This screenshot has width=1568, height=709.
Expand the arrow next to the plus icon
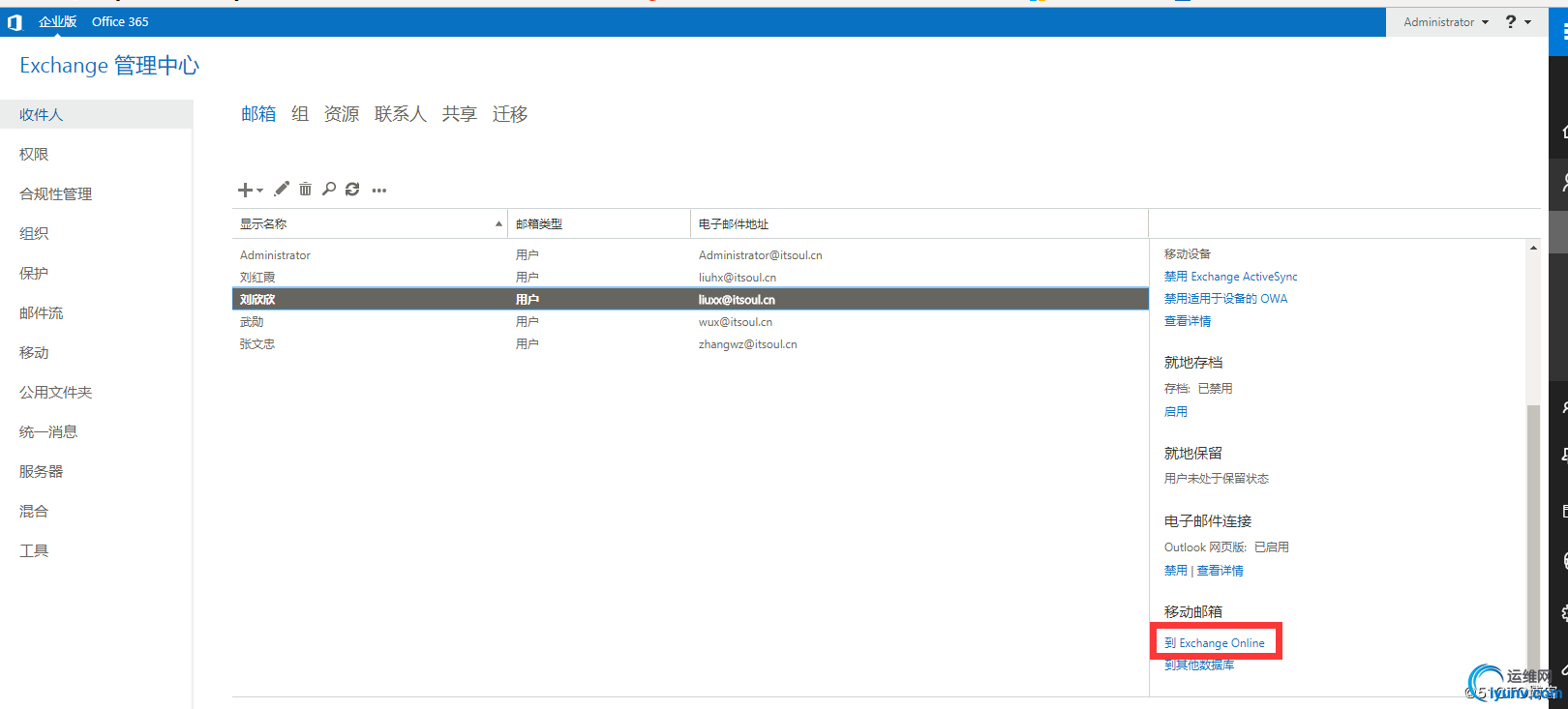click(x=260, y=191)
